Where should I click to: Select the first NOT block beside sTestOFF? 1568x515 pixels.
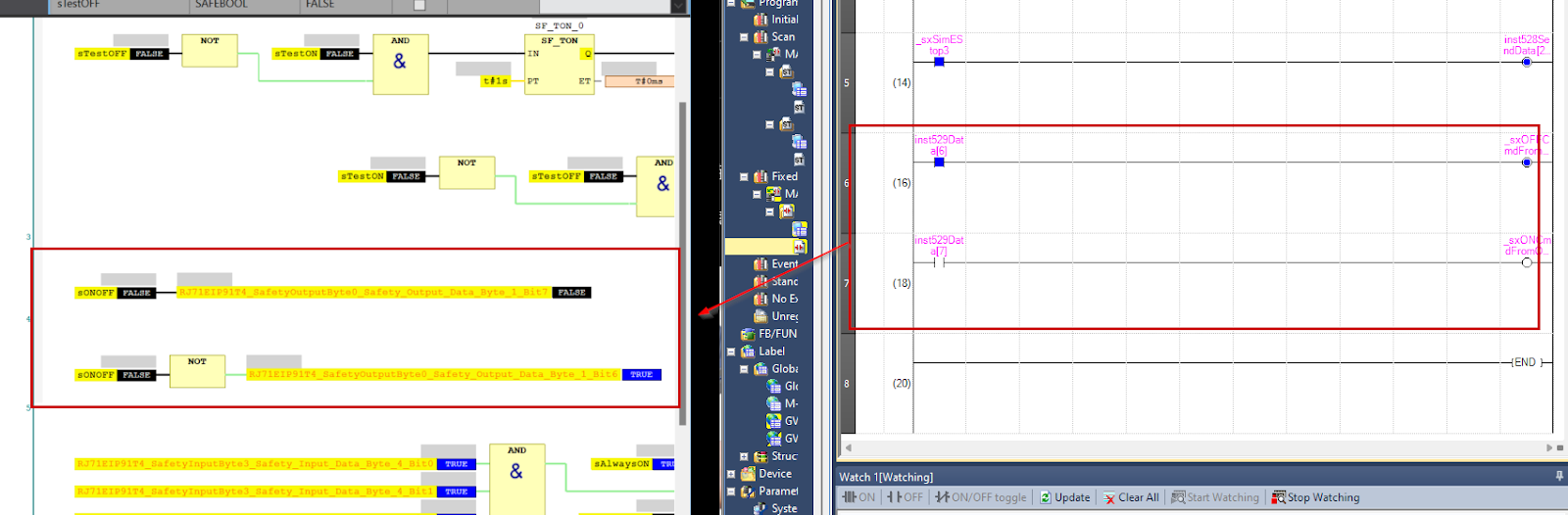pos(210,51)
